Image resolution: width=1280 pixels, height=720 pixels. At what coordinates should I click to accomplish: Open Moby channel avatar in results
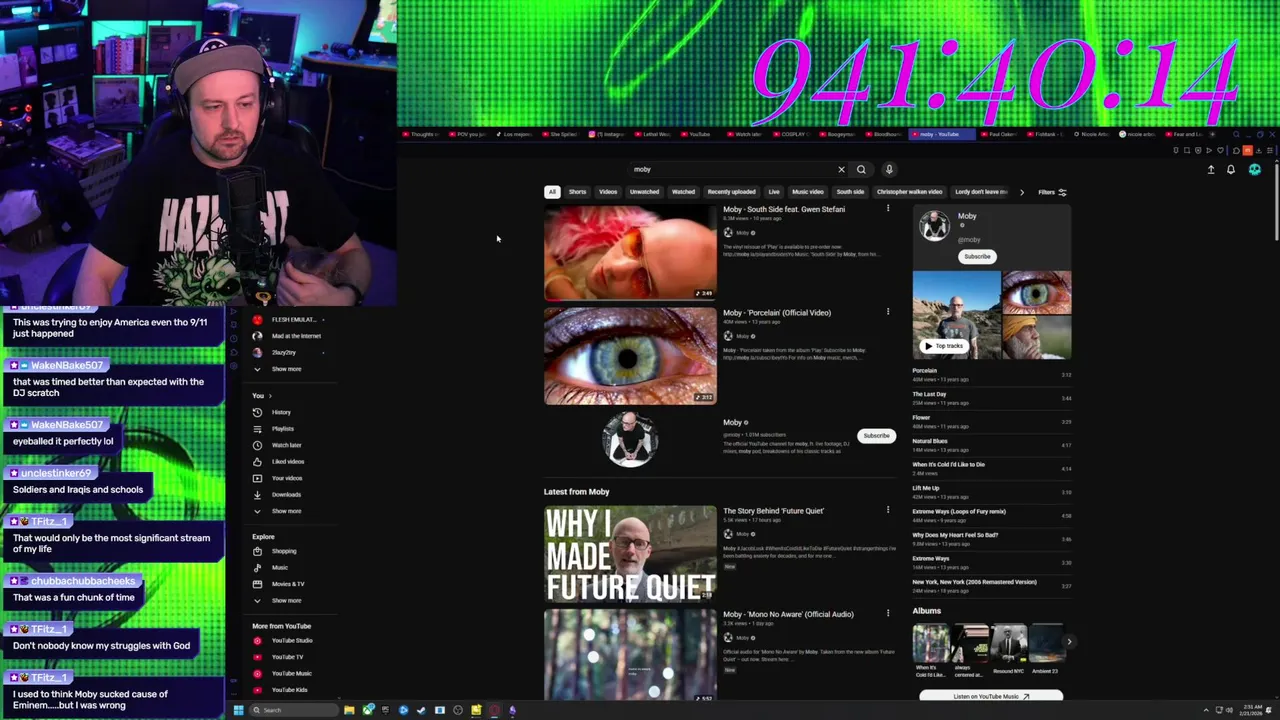tap(630, 438)
